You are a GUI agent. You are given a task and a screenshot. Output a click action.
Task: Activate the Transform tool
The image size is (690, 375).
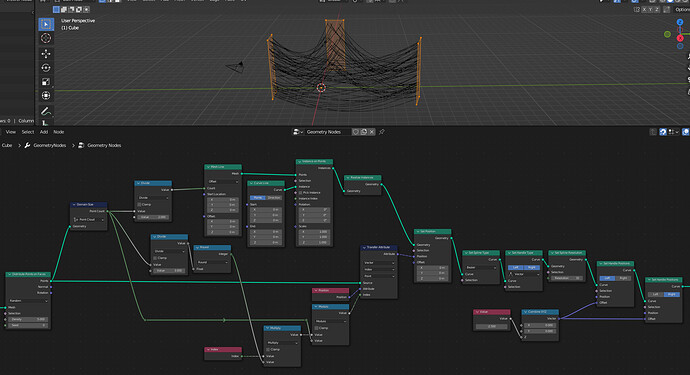[x=46, y=96]
